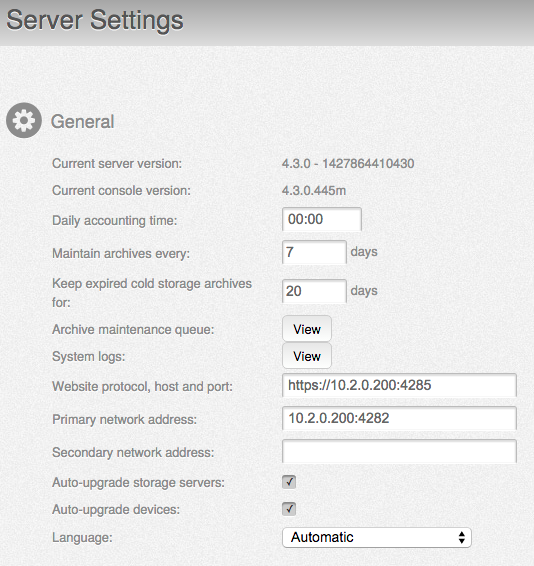Click the empty Secondary network address field
534x566 pixels.
coord(399,451)
